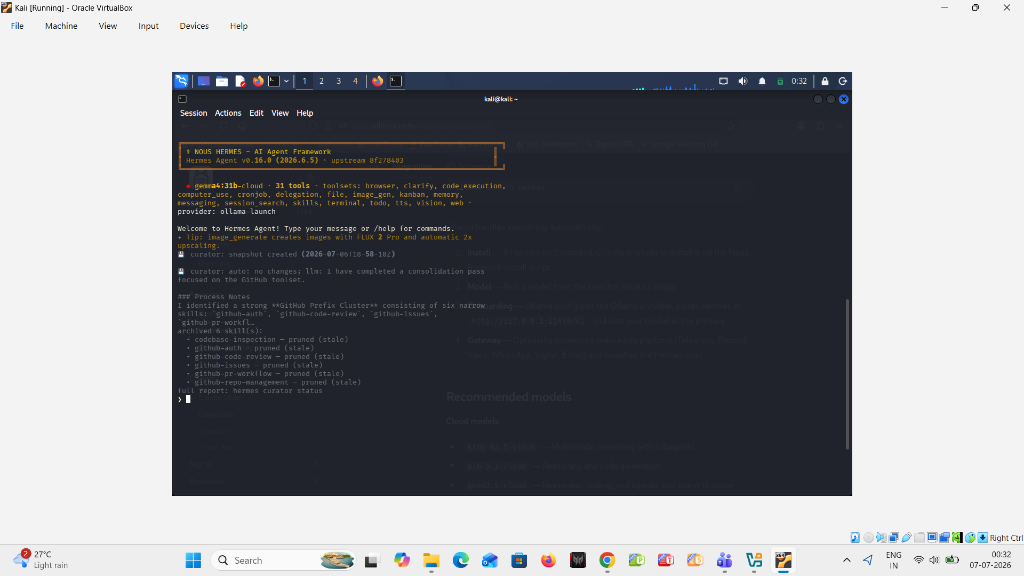
Task: Switch to the running Firefox window task button
Action: pos(377,81)
